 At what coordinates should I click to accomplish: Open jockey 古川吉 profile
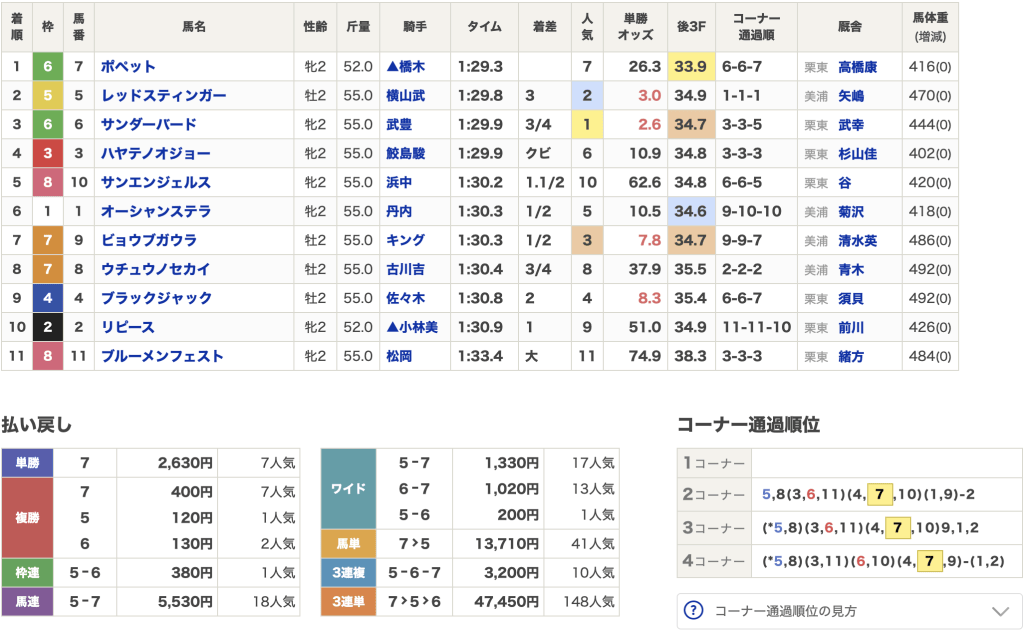coord(406,269)
